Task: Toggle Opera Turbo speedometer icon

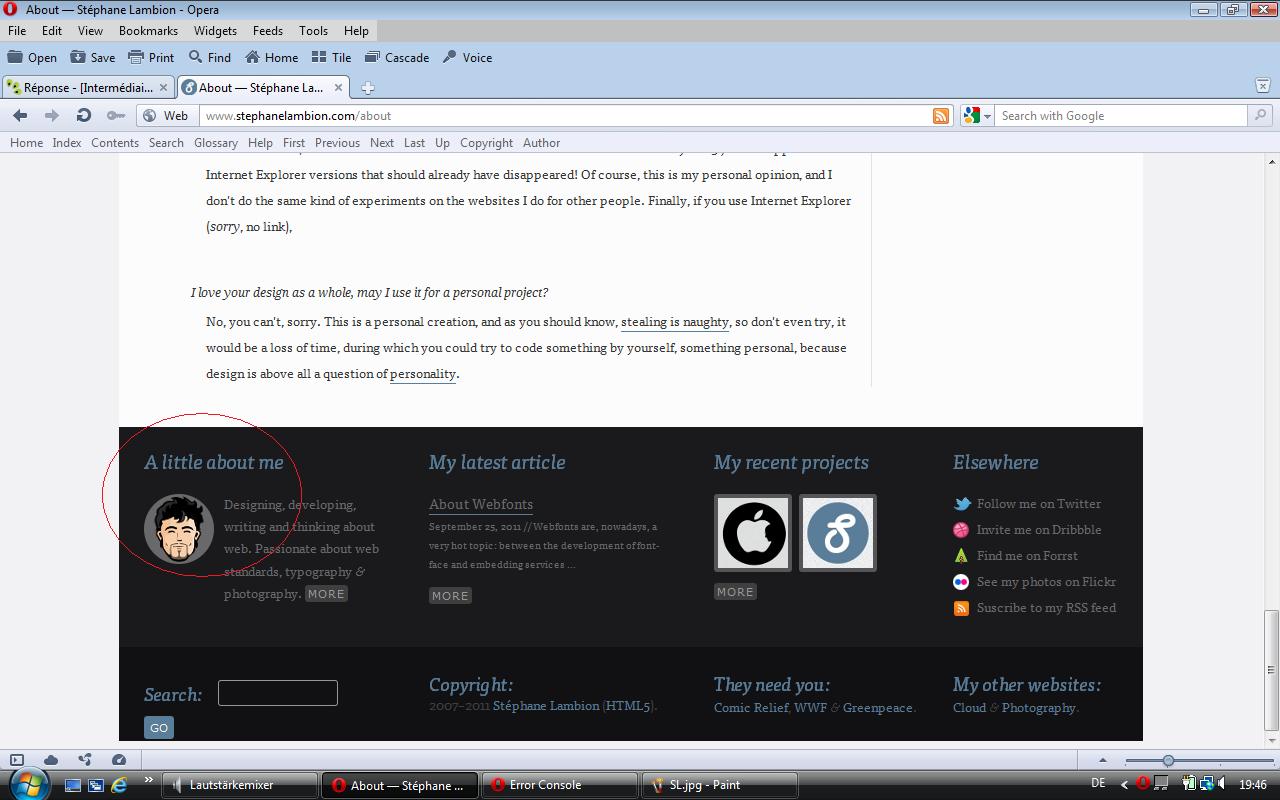Action: [119, 760]
